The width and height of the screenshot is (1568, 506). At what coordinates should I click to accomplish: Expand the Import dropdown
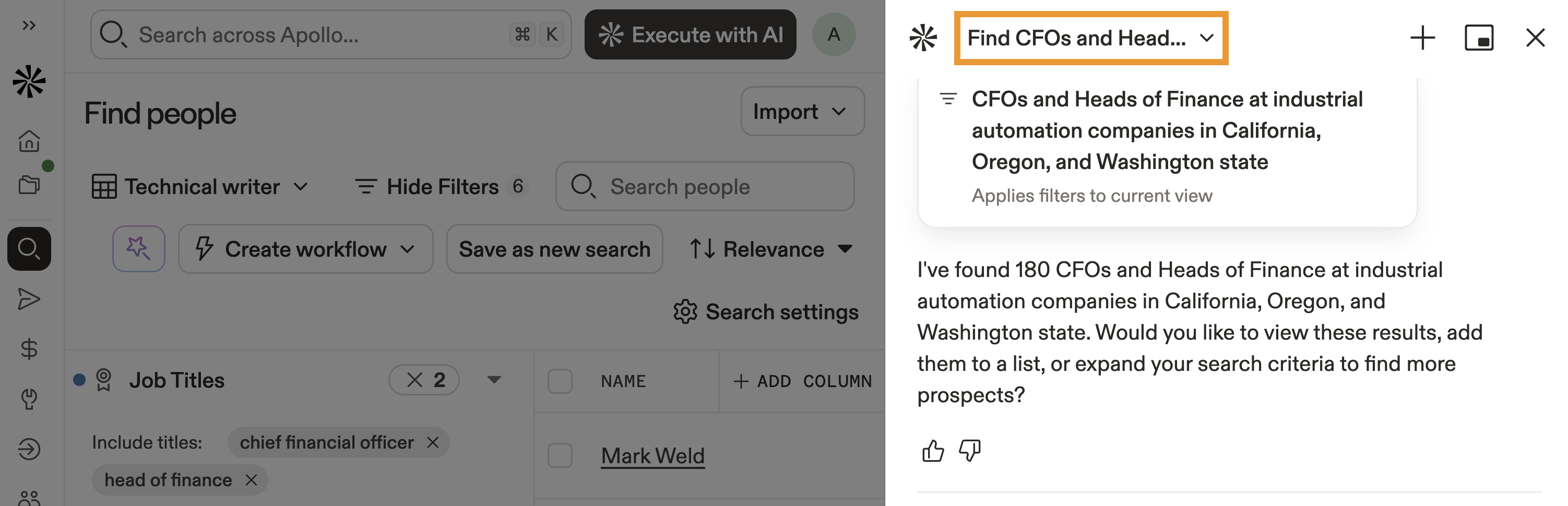click(x=802, y=112)
